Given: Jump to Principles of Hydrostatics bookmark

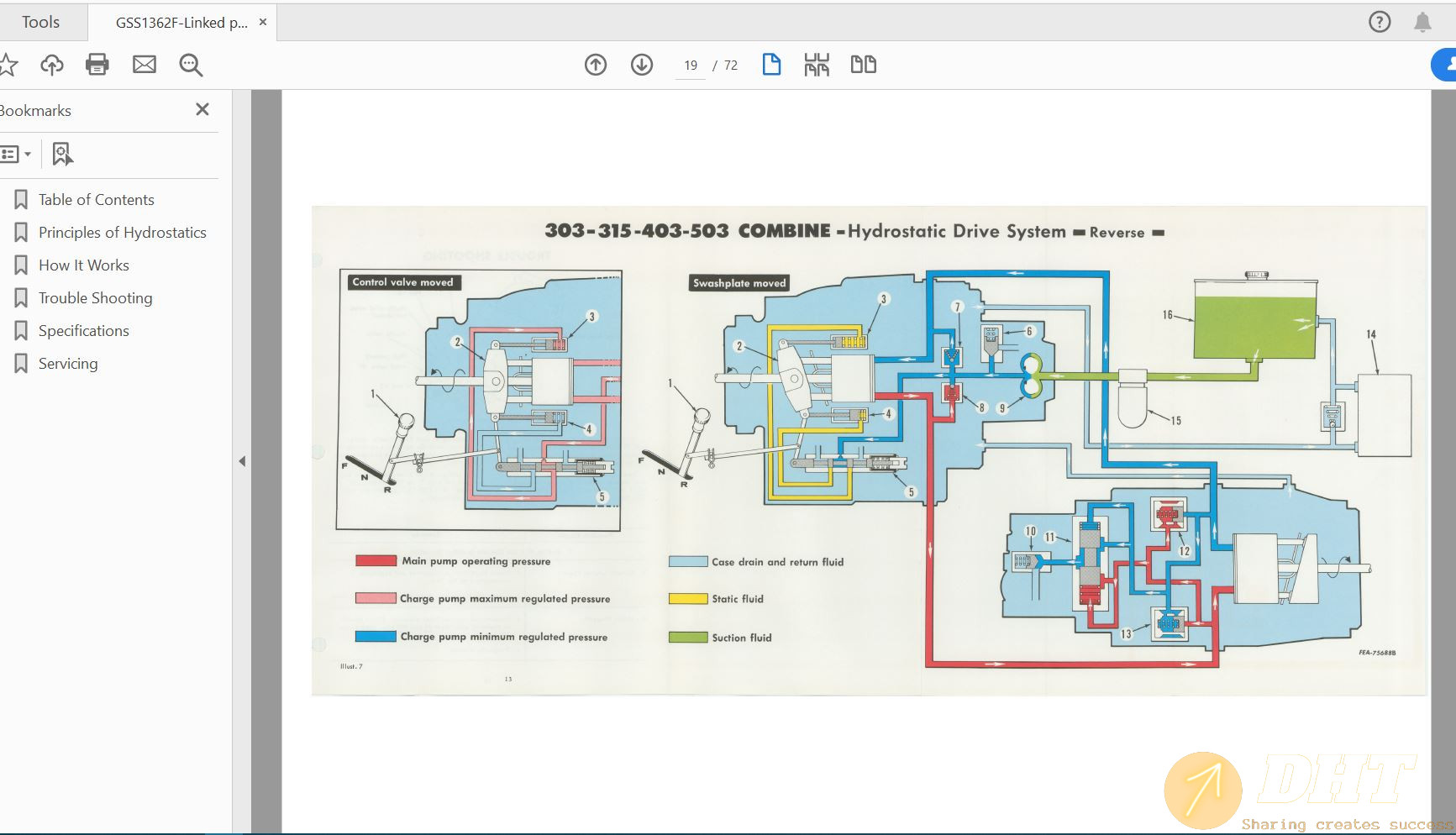Looking at the screenshot, I should tap(122, 233).
